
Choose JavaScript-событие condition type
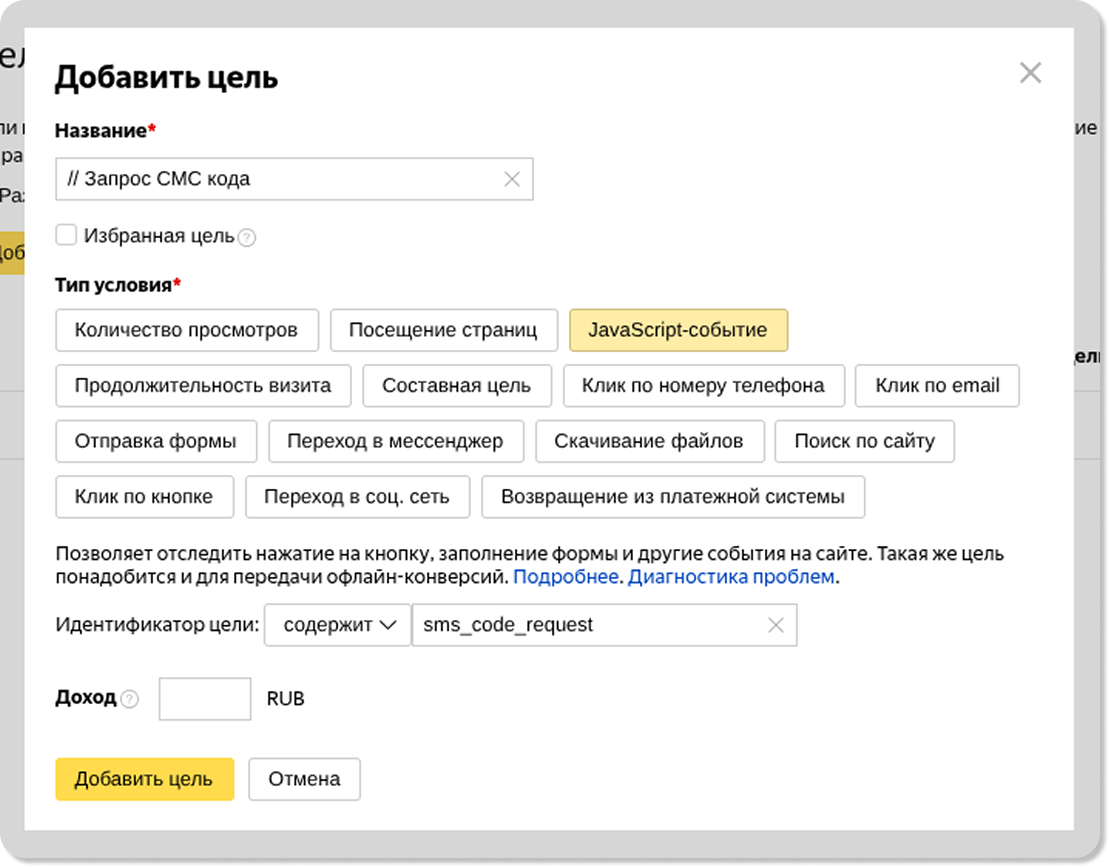pyautogui.click(x=678, y=330)
